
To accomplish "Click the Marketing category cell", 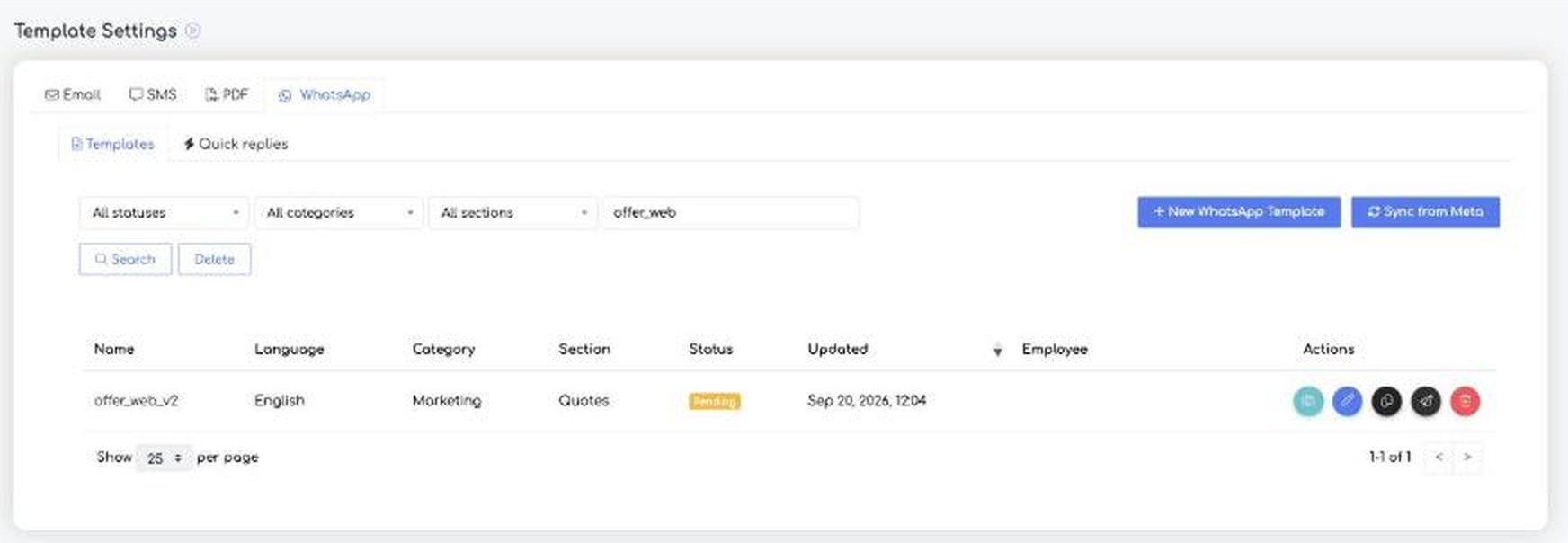I will (446, 401).
